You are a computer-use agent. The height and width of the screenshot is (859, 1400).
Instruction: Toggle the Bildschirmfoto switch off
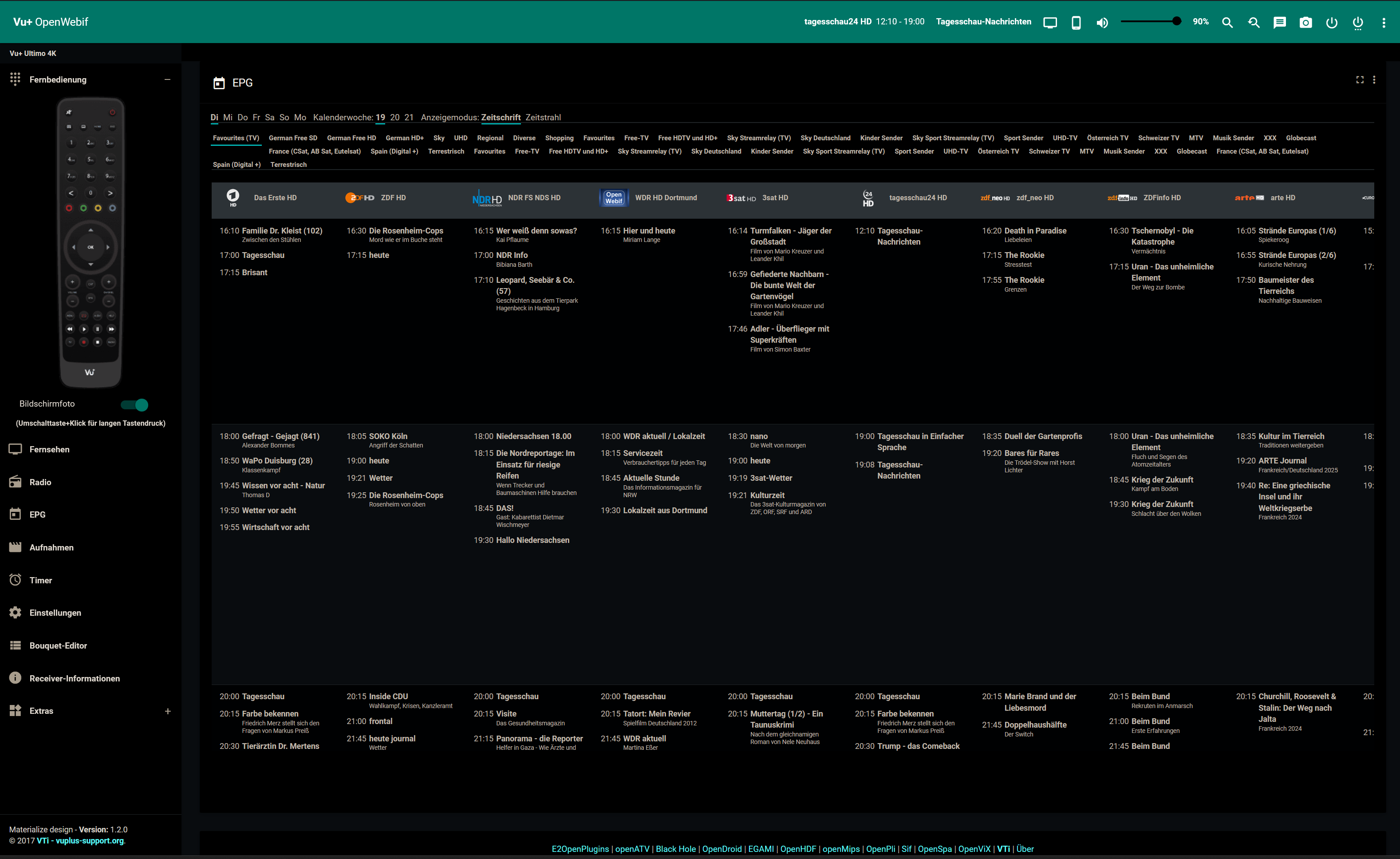coord(134,404)
